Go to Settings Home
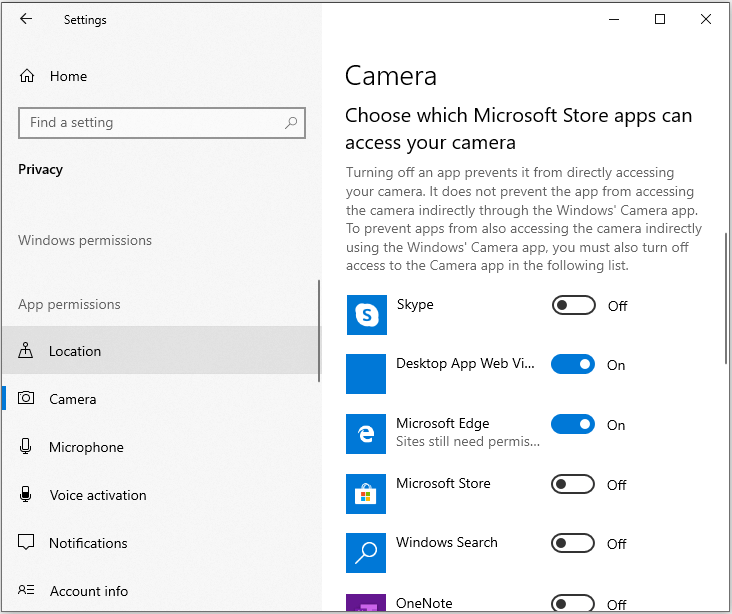Viewport: 732px width, 614px height. click(161, 76)
